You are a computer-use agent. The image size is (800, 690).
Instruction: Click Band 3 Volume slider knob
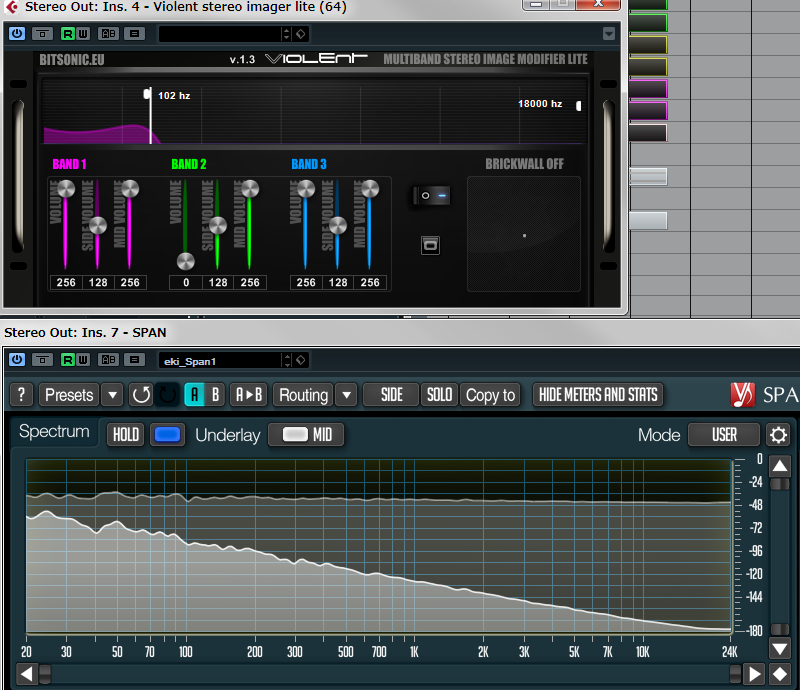pyautogui.click(x=306, y=189)
